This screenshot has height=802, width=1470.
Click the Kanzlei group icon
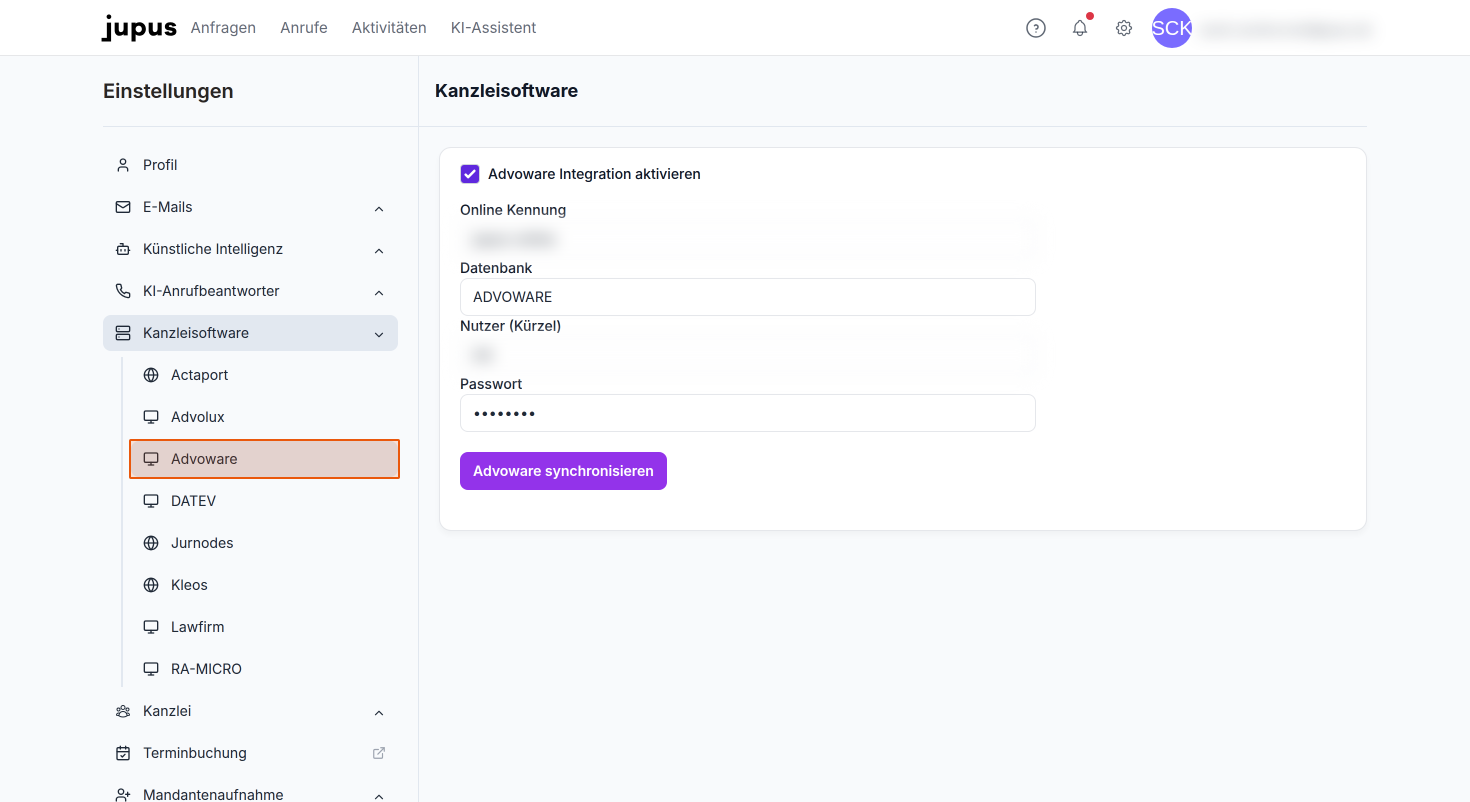[123, 711]
